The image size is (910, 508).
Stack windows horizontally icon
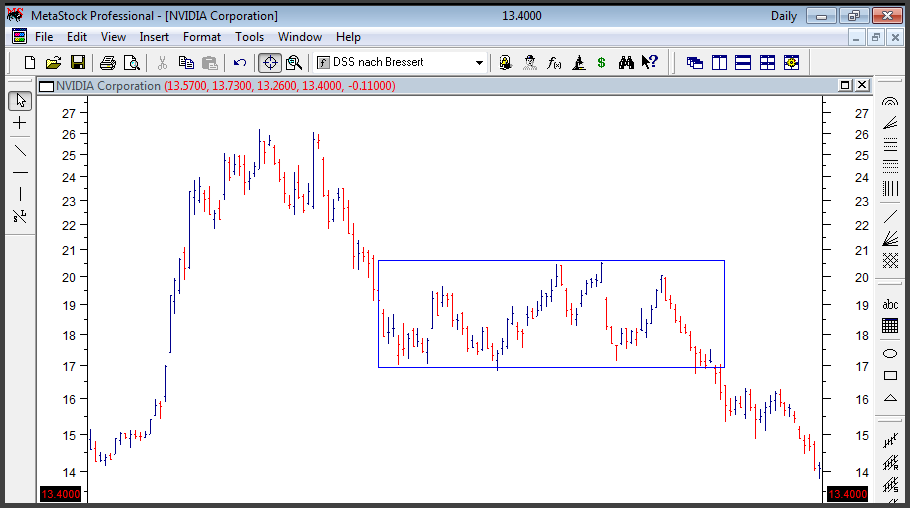pos(743,62)
